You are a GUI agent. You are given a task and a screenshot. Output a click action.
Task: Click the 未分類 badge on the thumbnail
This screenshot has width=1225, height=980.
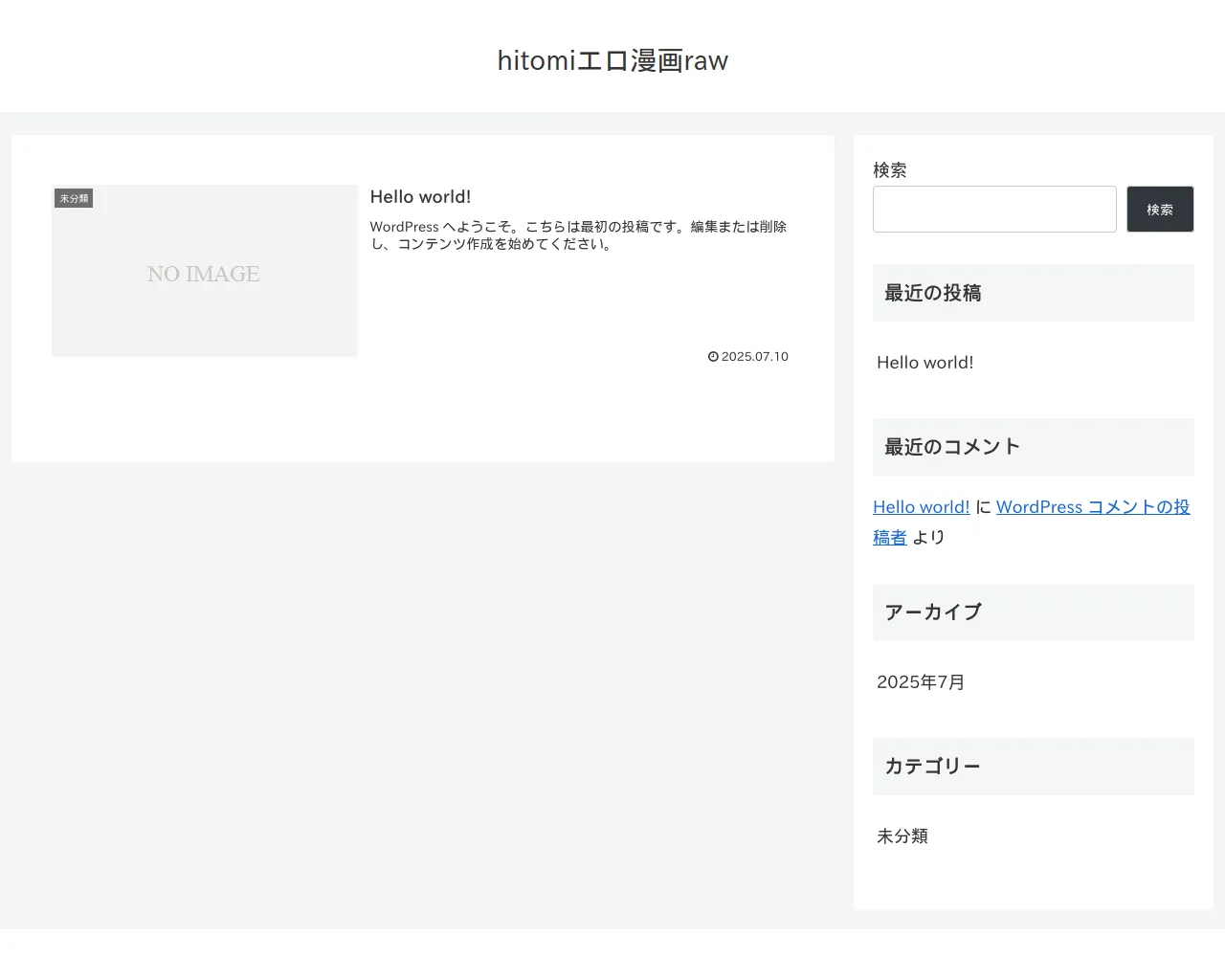[x=74, y=199]
